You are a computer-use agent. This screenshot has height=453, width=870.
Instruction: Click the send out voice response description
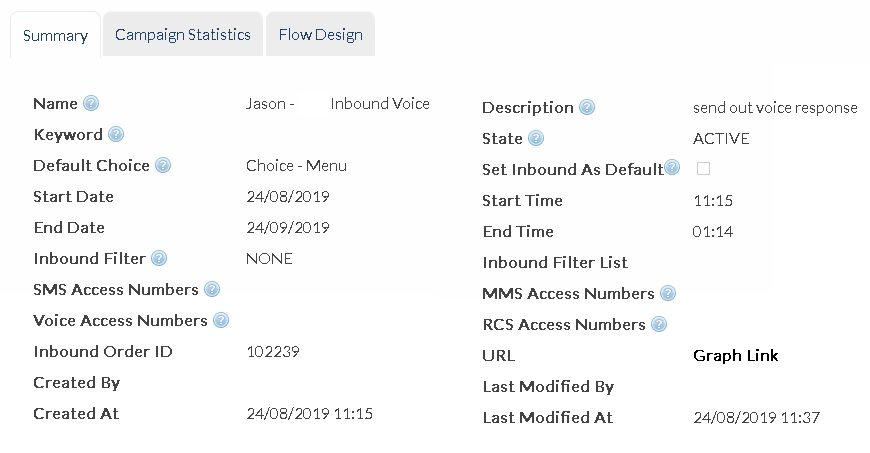tap(775, 108)
